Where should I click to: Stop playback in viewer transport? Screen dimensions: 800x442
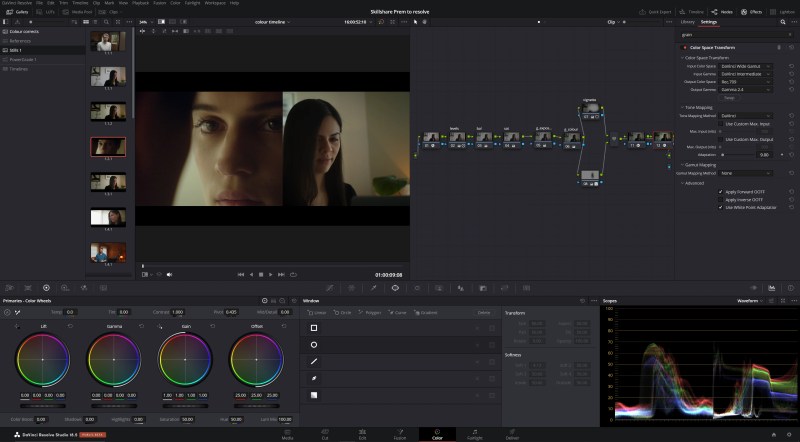click(x=261, y=275)
